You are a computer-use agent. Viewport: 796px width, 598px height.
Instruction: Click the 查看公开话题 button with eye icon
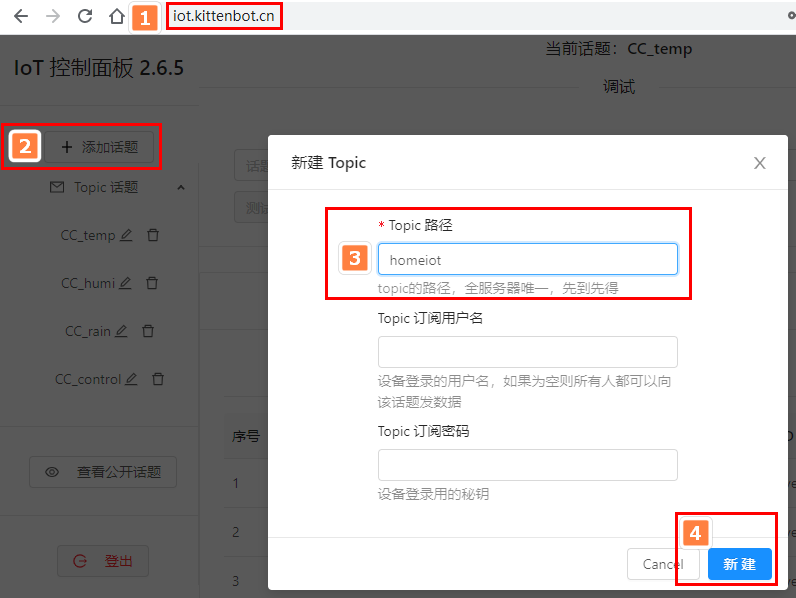pos(103,472)
